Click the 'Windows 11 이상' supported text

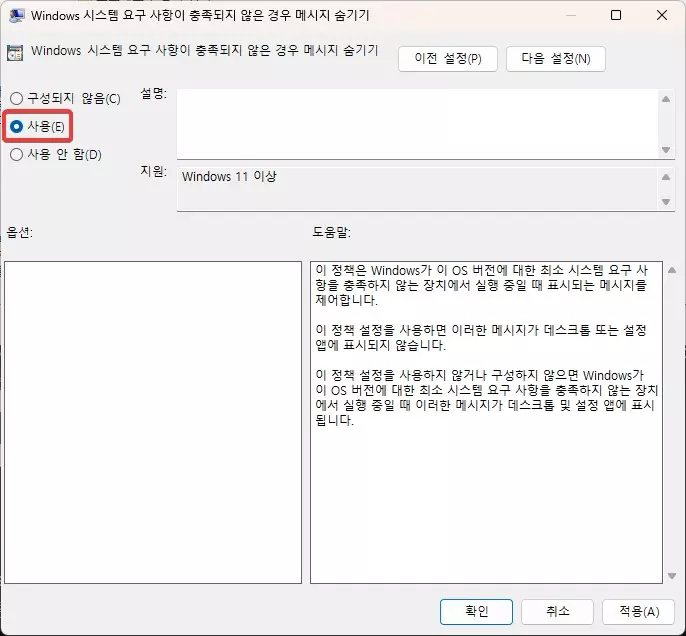coord(229,176)
